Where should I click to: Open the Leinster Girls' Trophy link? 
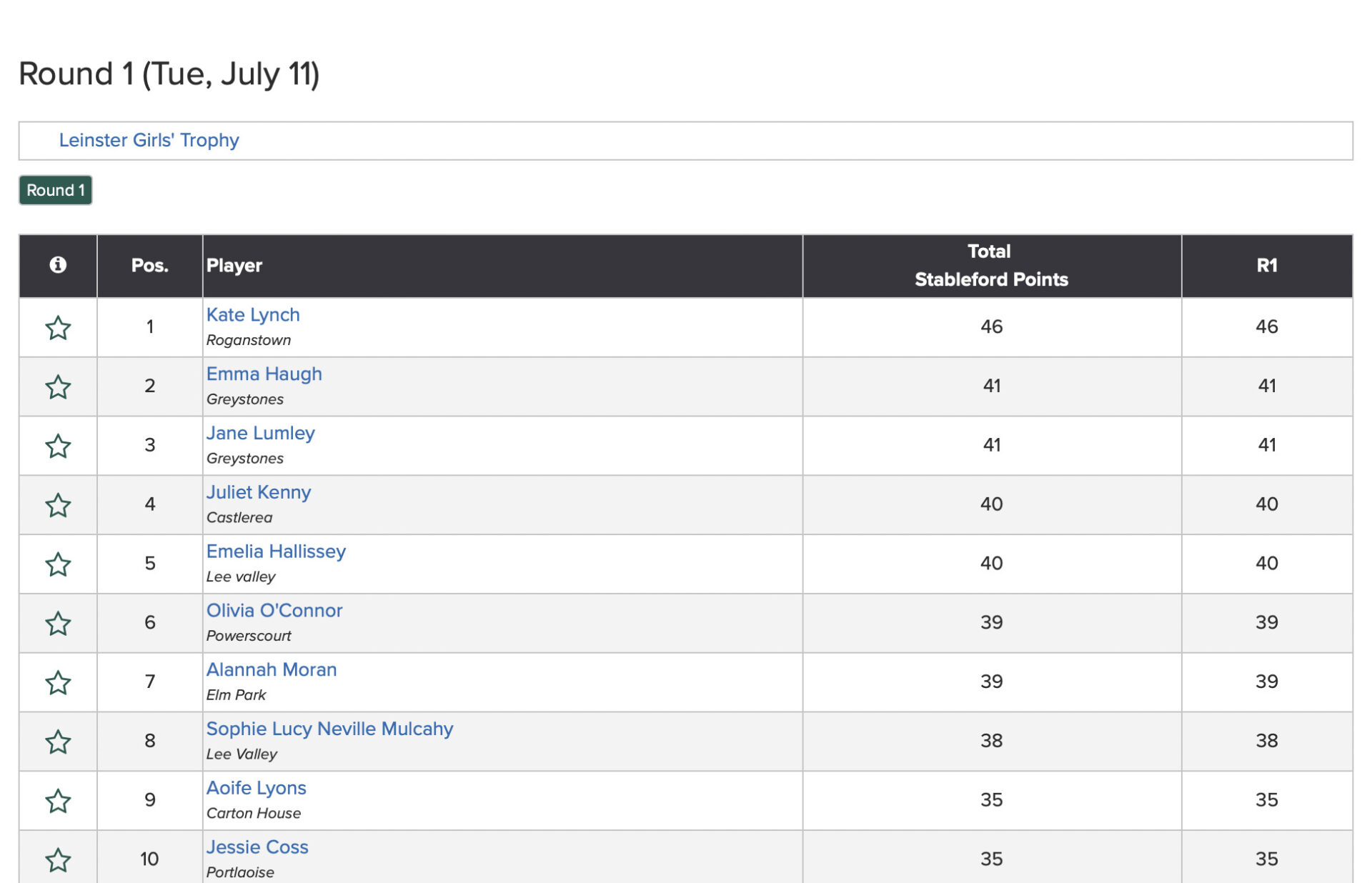(x=149, y=140)
